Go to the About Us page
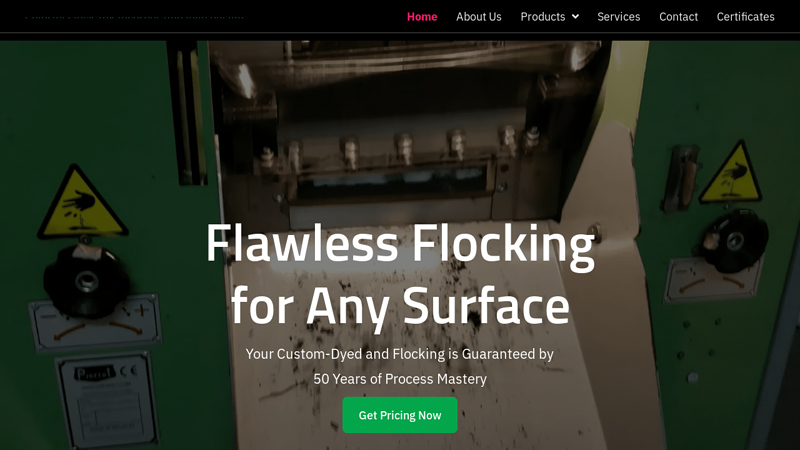The width and height of the screenshot is (800, 450). (x=479, y=17)
